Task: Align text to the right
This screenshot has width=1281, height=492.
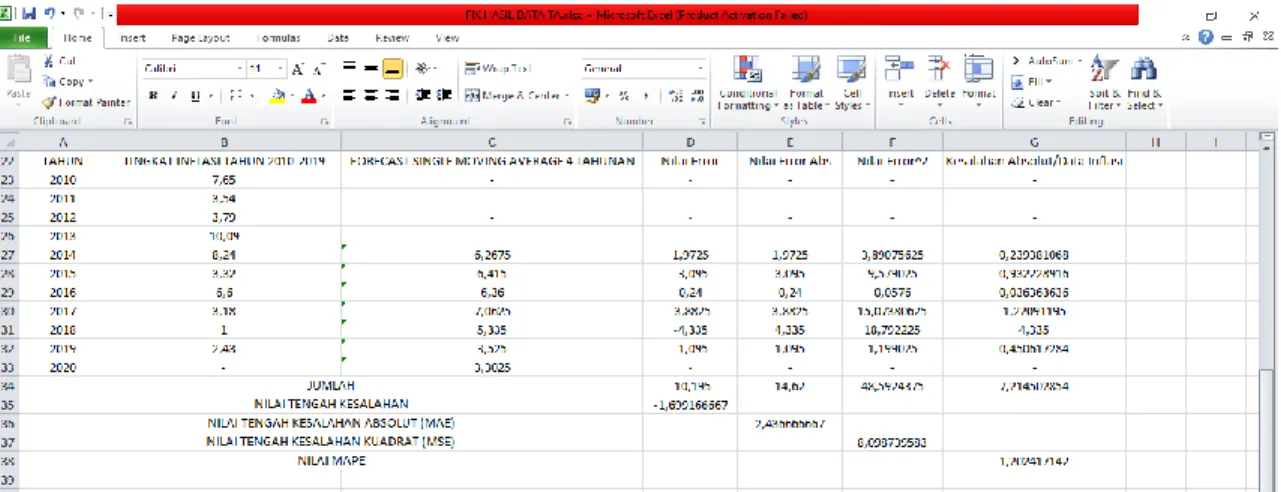Action: tap(393, 95)
